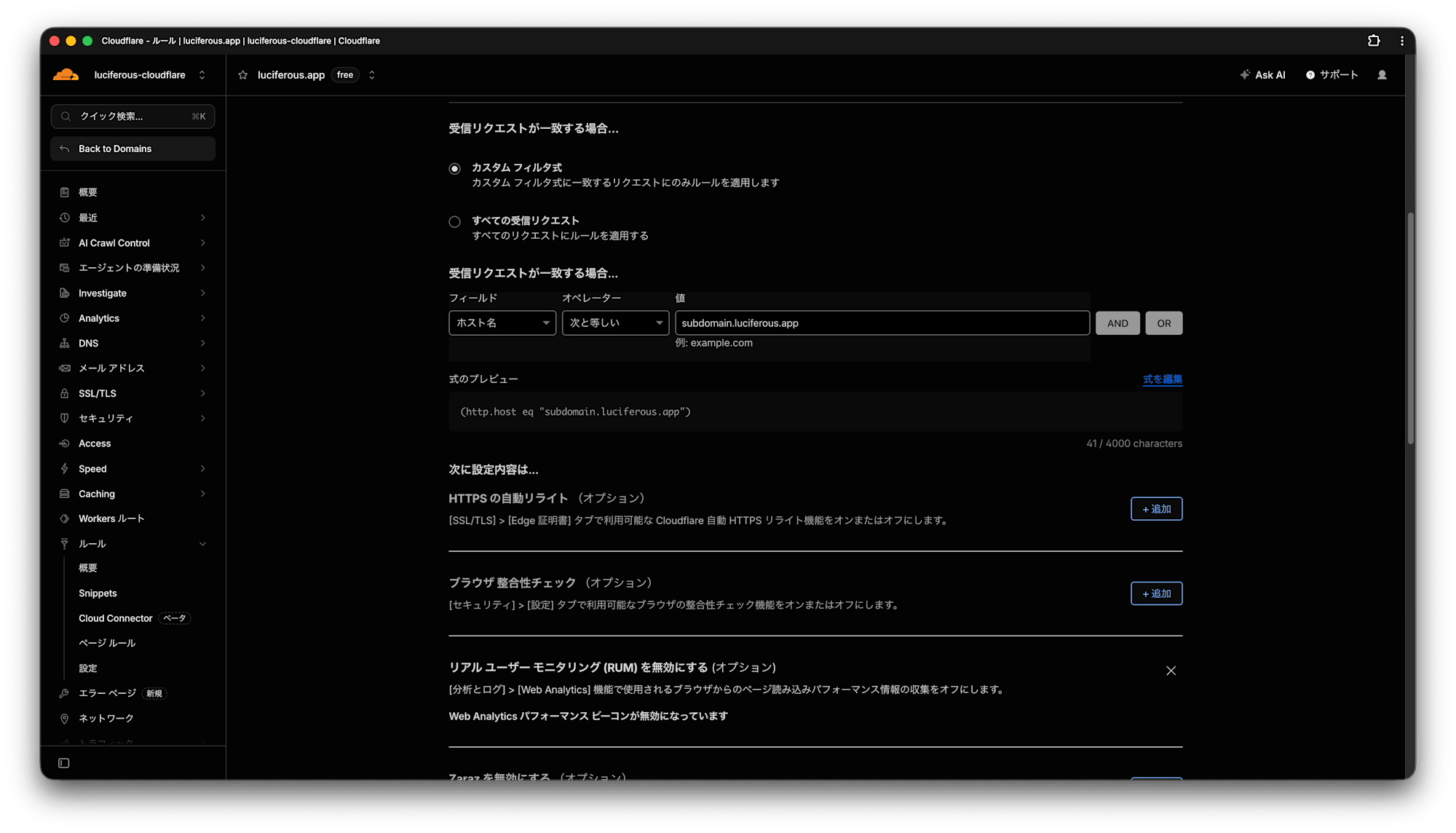Add the ブラウザ 整合性チェック setting
This screenshot has height=833, width=1456.
point(1156,593)
